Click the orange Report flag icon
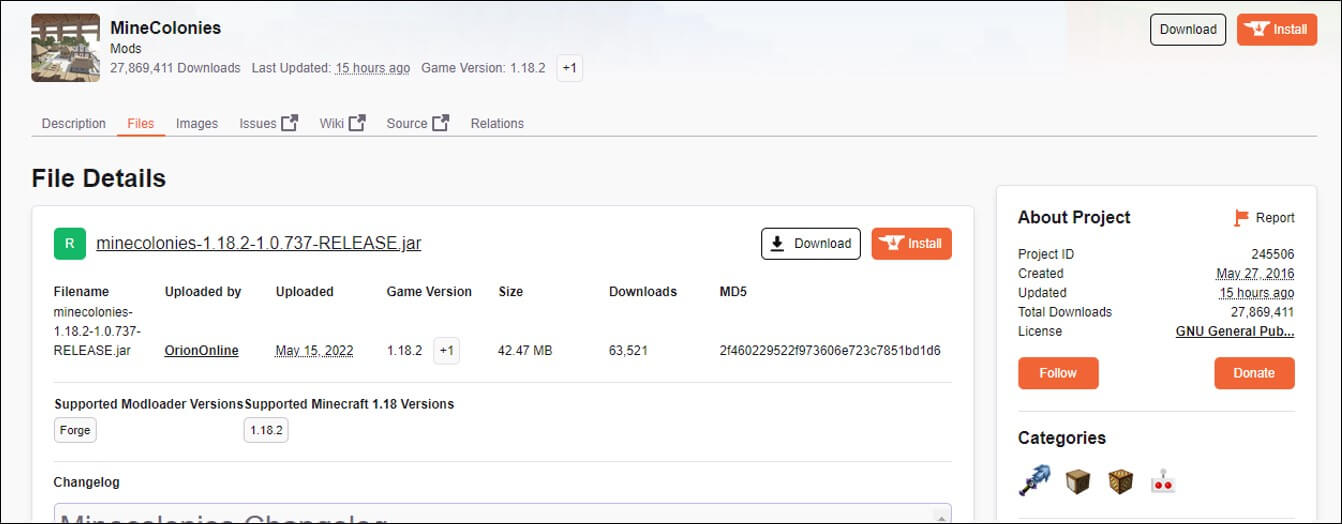The width and height of the screenshot is (1342, 524). [1242, 218]
